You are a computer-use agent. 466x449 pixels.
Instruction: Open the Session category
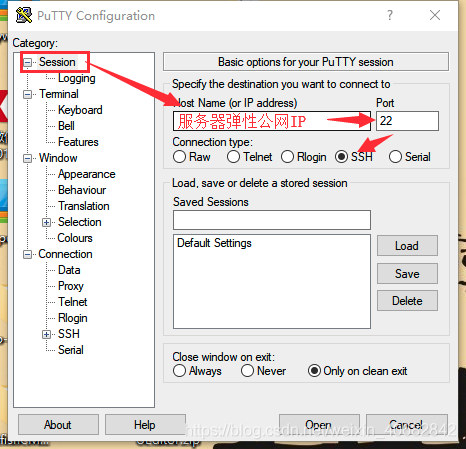(x=57, y=62)
